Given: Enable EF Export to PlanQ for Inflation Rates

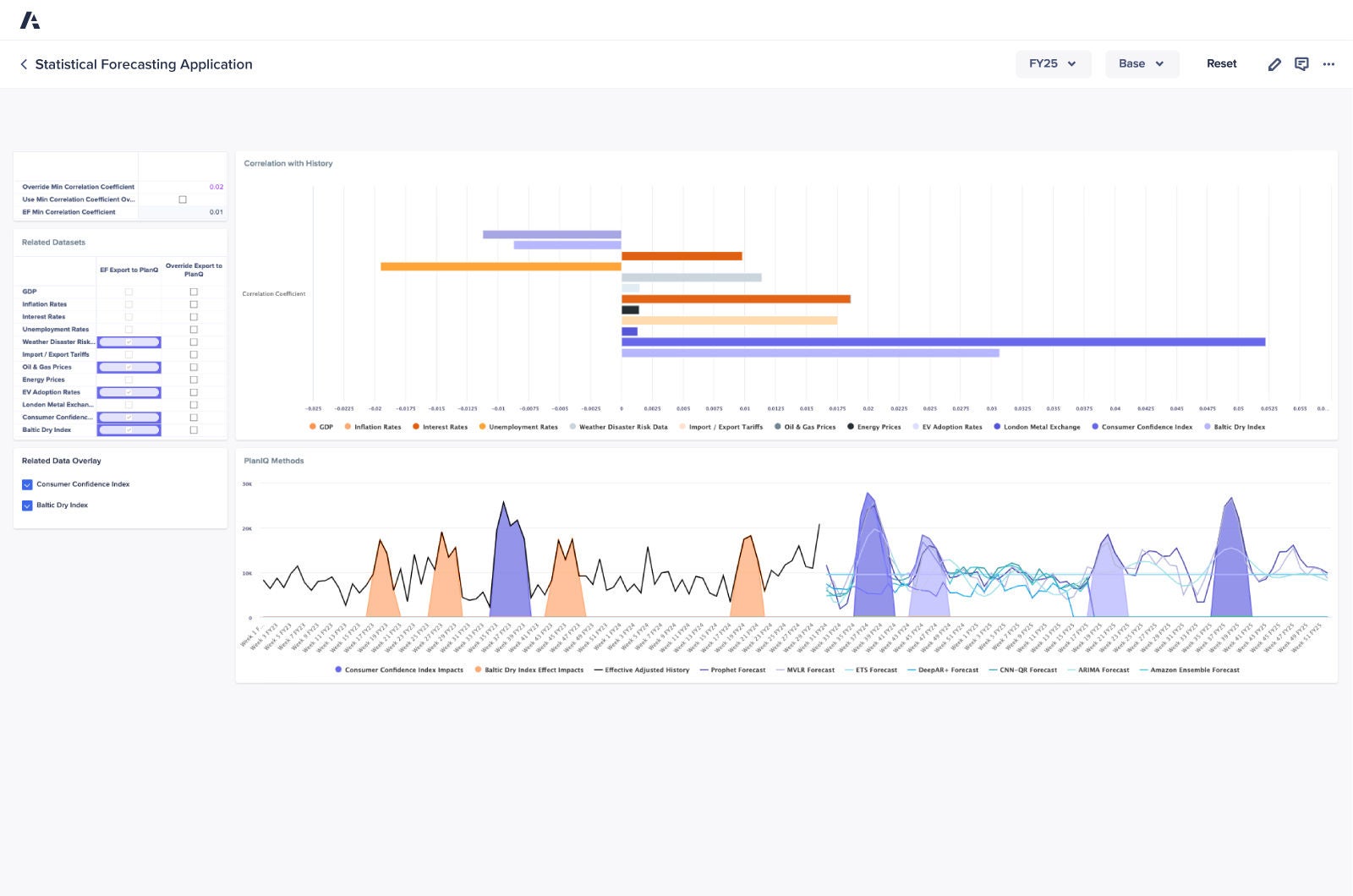Looking at the screenshot, I should [129, 303].
